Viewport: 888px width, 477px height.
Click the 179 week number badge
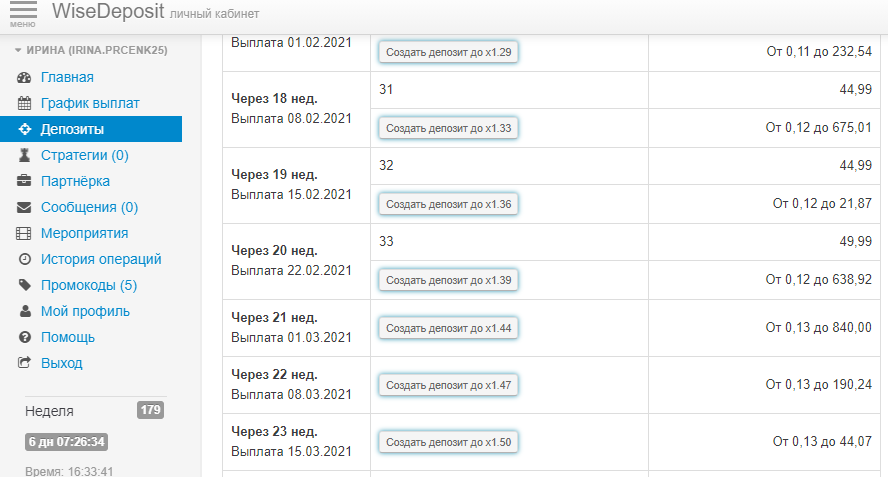click(150, 410)
